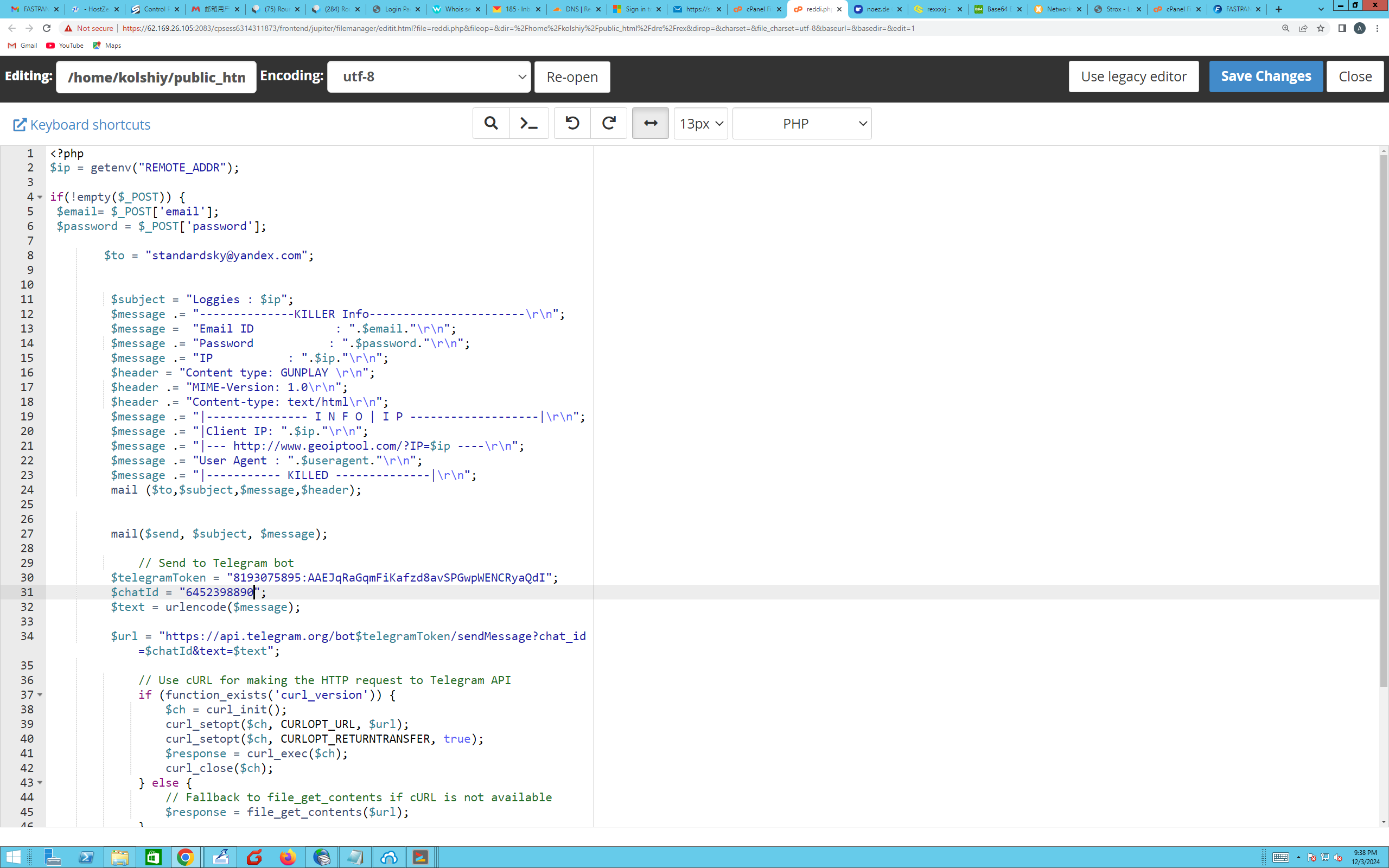Open PowerShell from taskbar
1389x868 pixels.
pos(86,857)
